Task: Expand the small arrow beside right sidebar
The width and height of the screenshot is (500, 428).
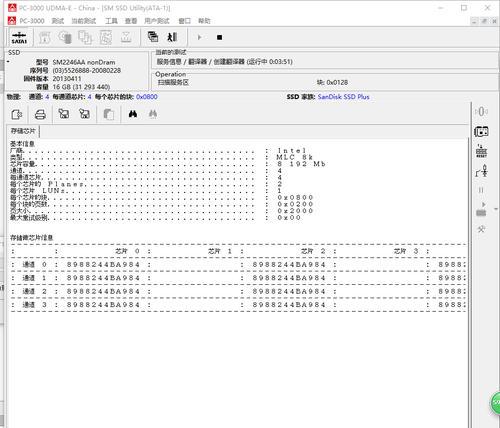Action: pos(496,209)
